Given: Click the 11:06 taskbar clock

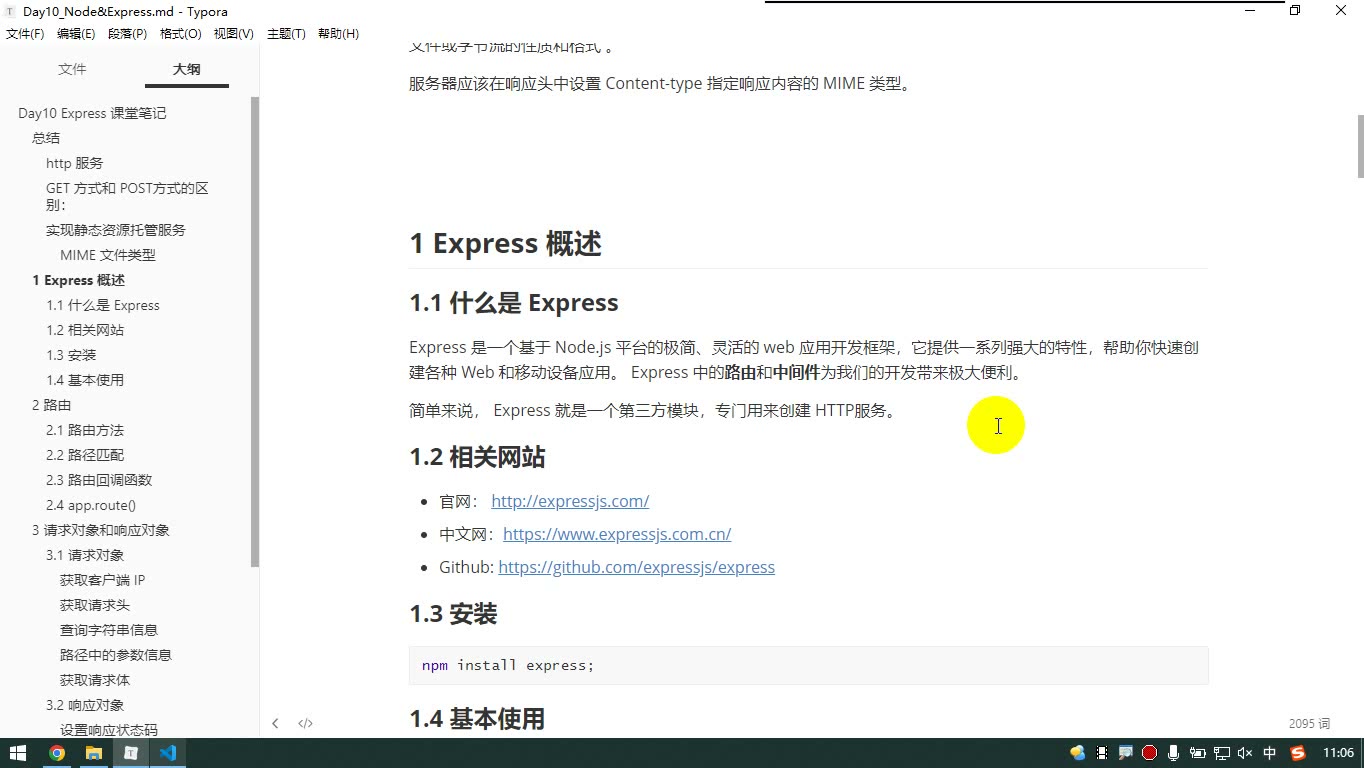Looking at the screenshot, I should click(1338, 753).
